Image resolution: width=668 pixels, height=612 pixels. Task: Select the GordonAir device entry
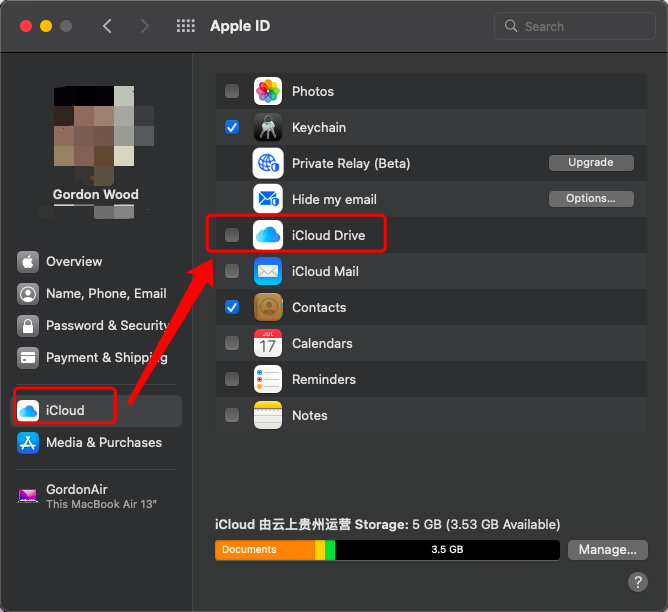pos(96,496)
